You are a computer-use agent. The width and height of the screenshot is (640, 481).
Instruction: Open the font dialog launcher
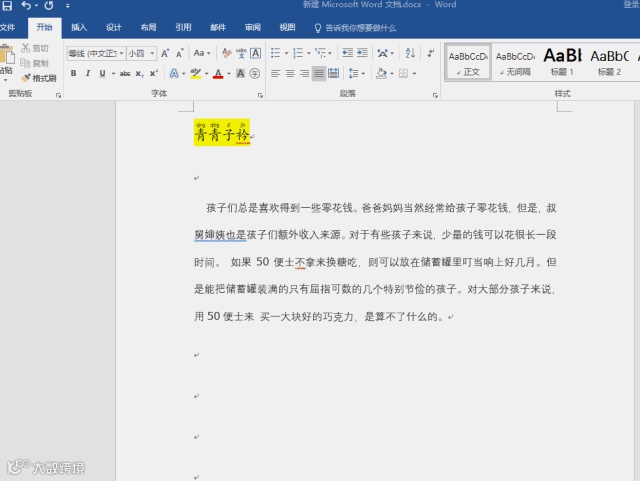tap(260, 95)
